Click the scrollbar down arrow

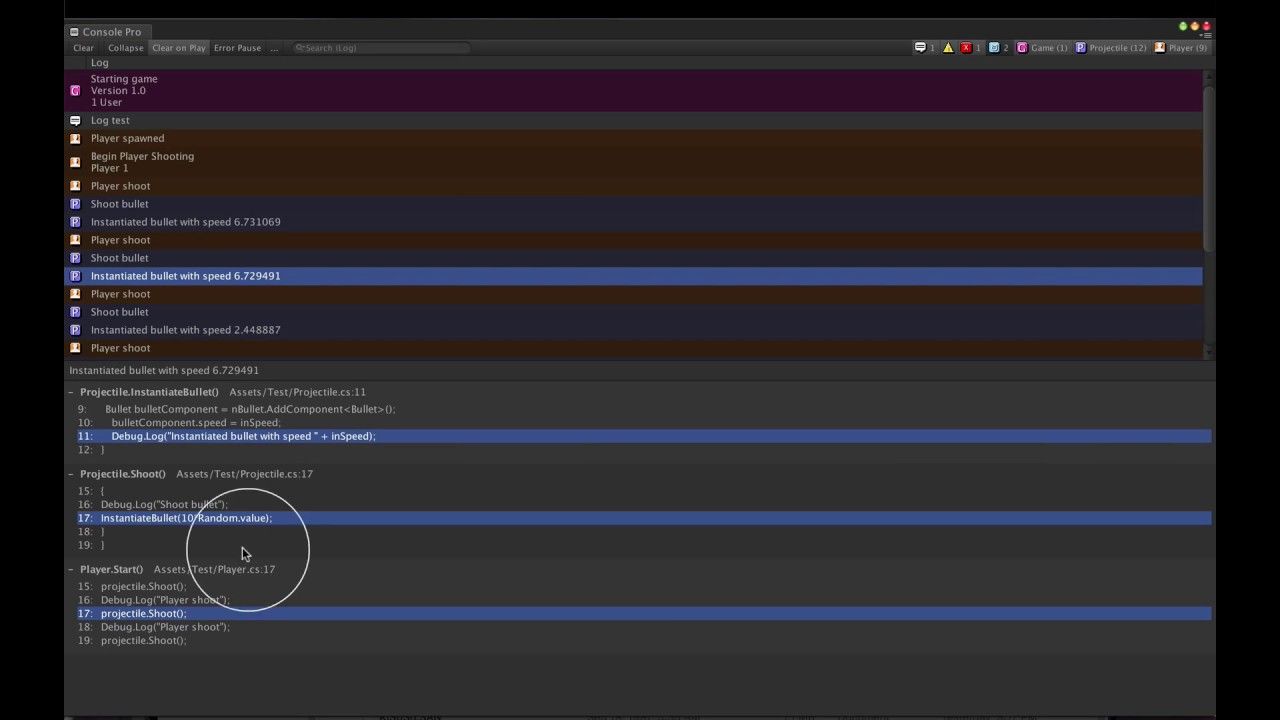[1209, 351]
